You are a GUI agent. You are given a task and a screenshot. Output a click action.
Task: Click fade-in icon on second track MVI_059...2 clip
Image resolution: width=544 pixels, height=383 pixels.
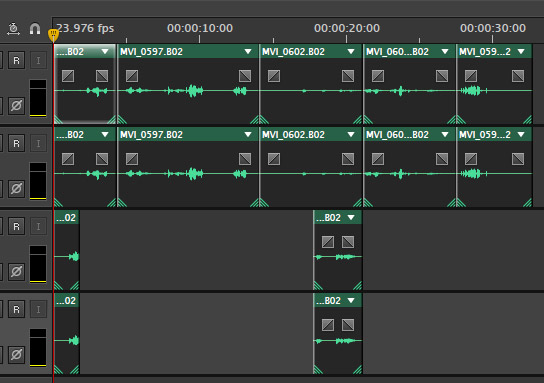[471, 159]
